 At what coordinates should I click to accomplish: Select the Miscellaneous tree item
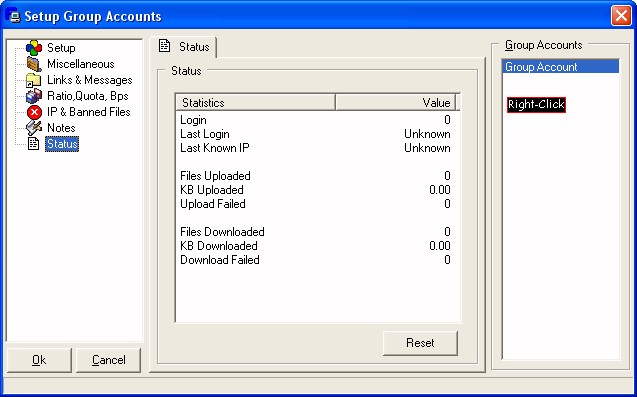pos(80,64)
